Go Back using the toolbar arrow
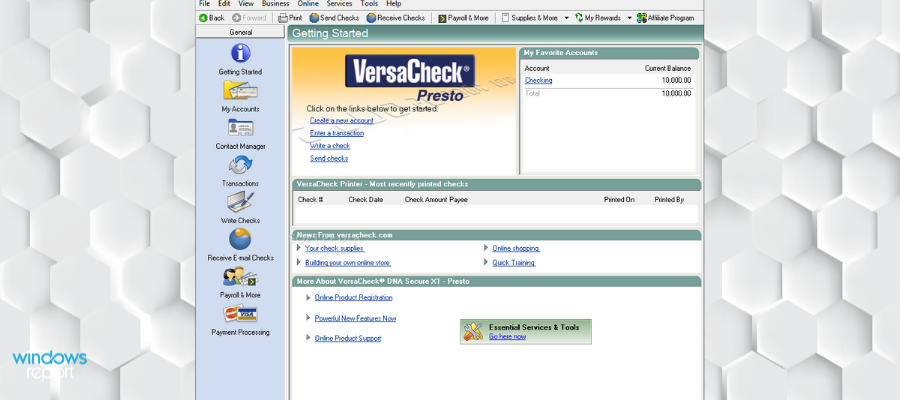900x400 pixels. [212, 18]
